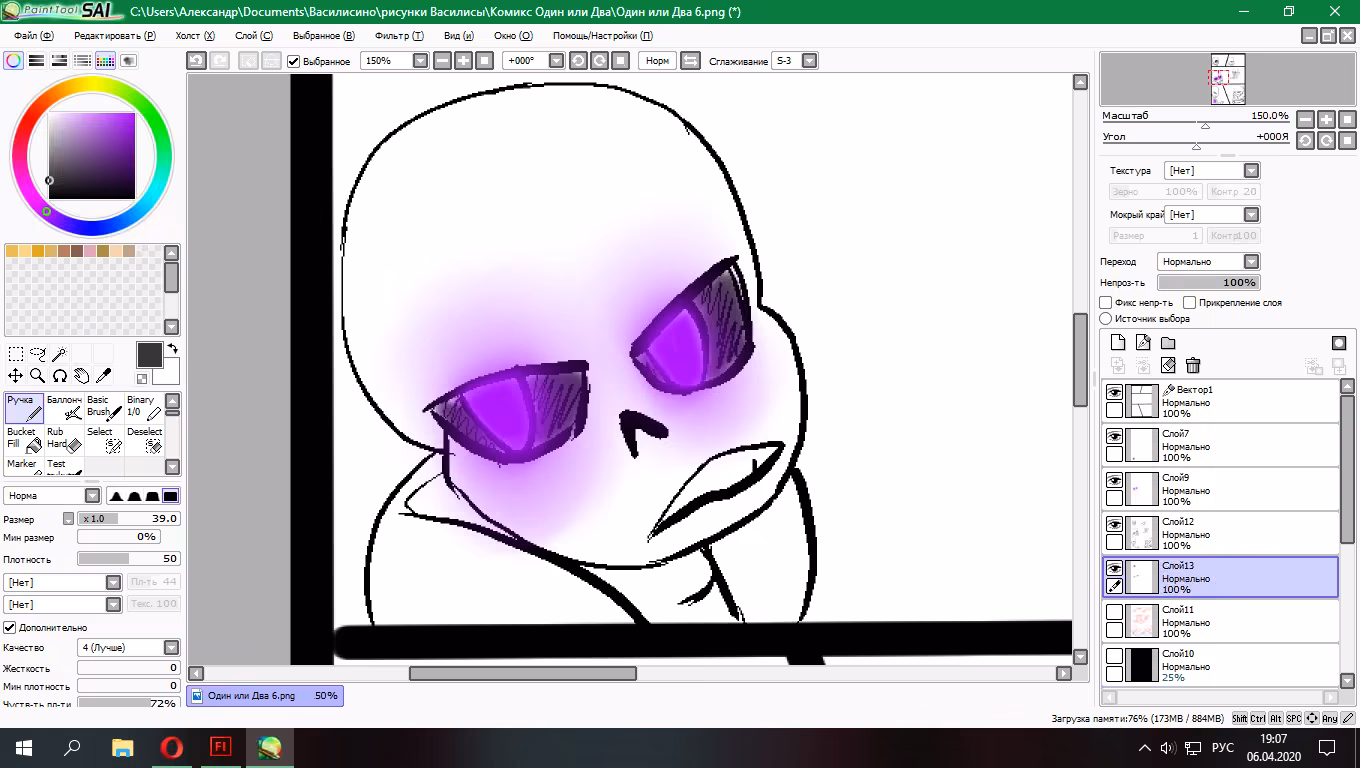
Task: Open the rotation angle dropdown
Action: click(557, 61)
